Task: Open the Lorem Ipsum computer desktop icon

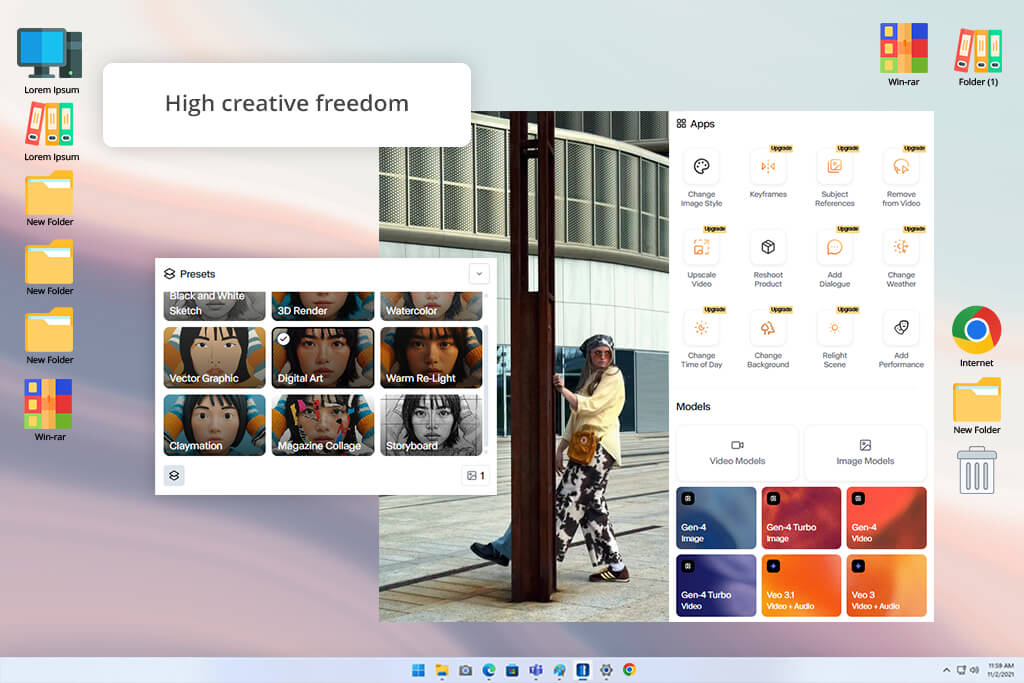Action: pos(51,61)
